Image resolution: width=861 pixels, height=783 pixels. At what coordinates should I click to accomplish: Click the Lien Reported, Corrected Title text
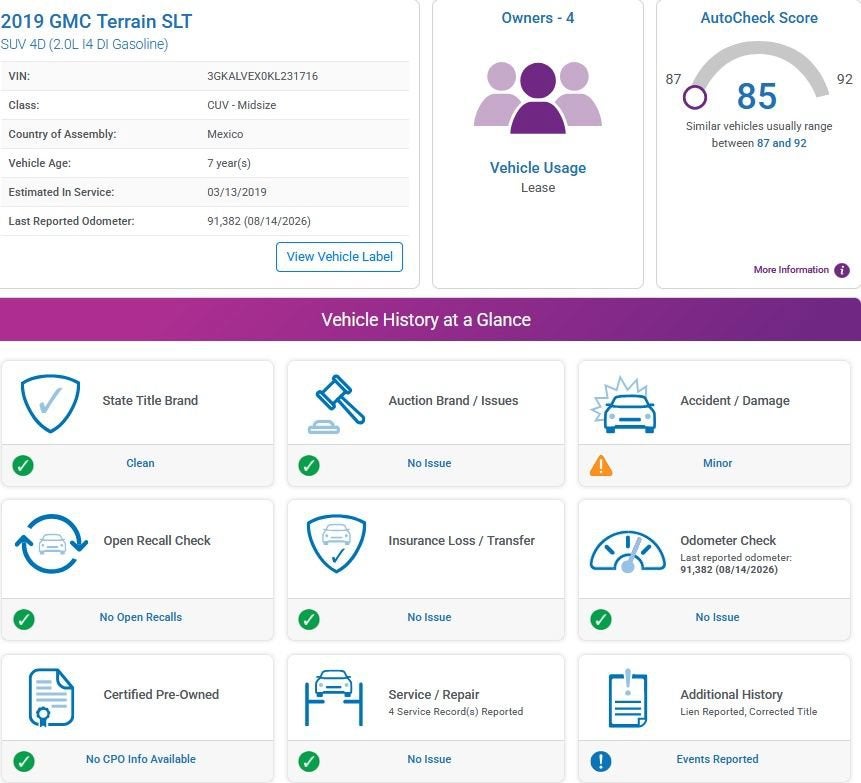(x=748, y=712)
